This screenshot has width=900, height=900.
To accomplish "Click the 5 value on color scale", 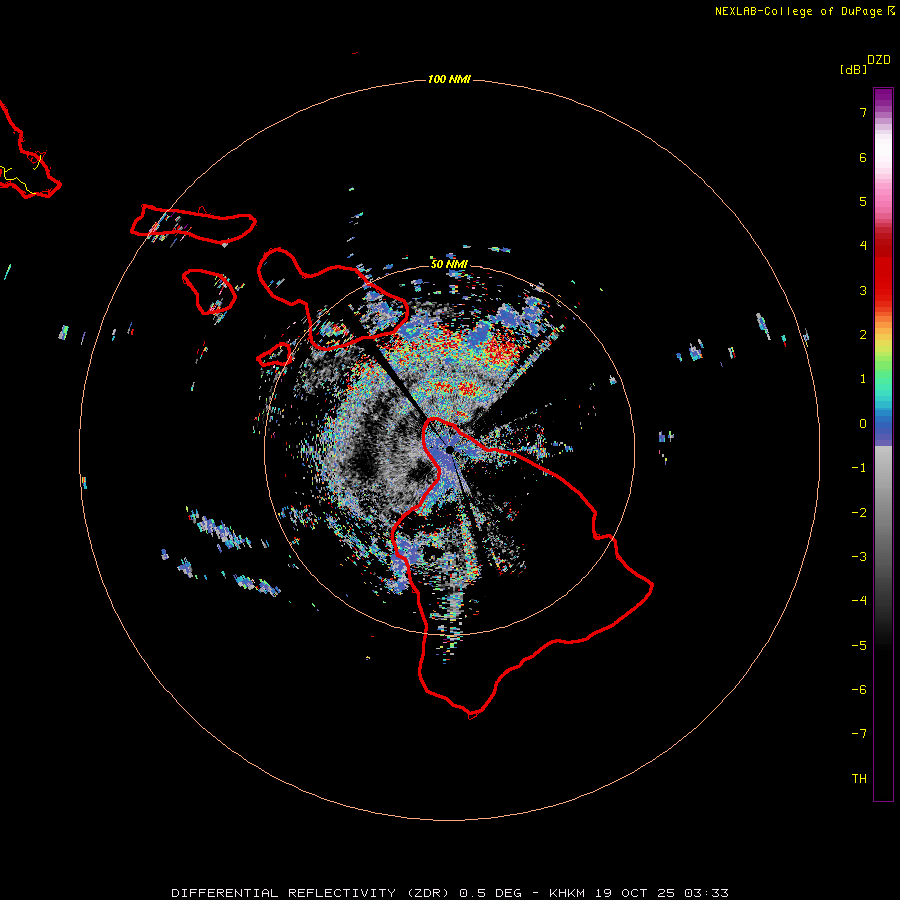I will click(863, 201).
